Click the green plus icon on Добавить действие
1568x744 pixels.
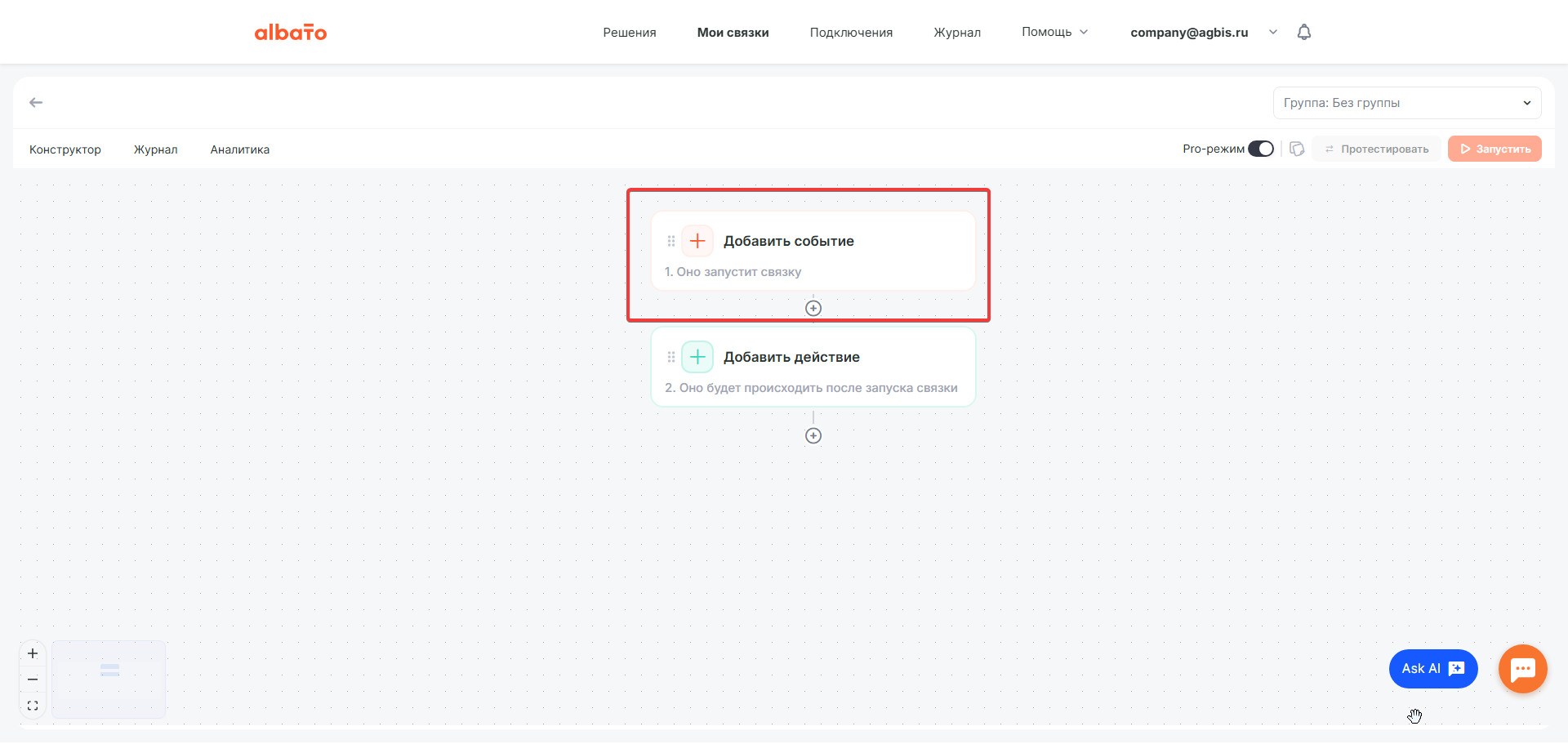[697, 358]
